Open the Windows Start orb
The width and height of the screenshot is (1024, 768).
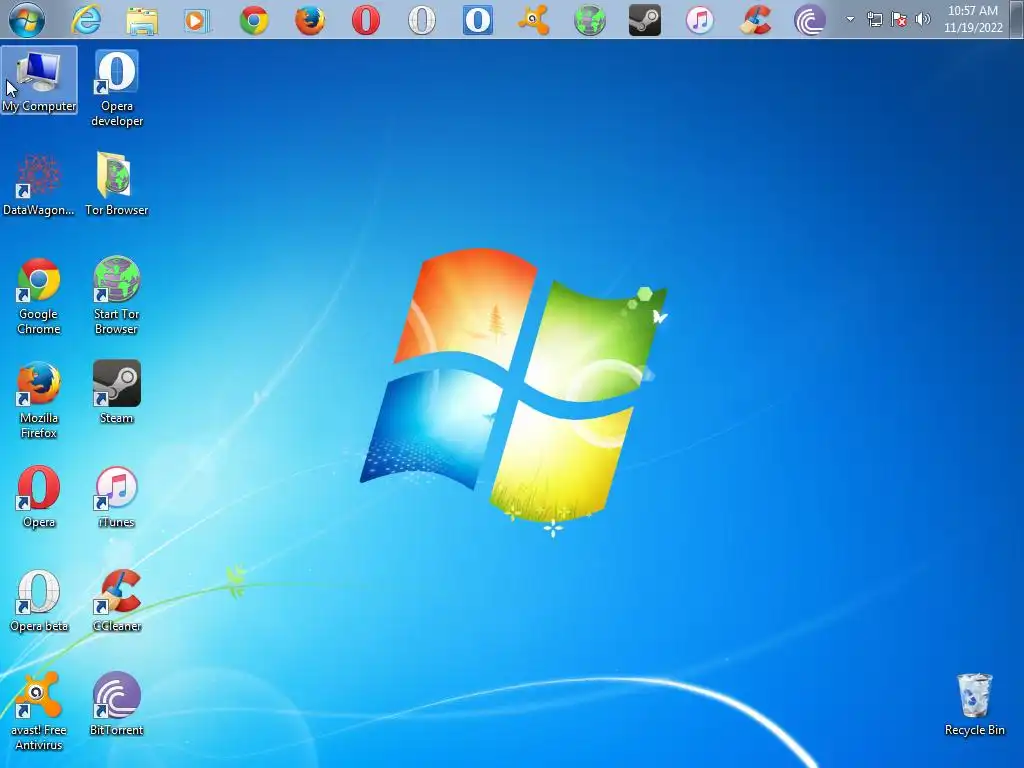click(27, 20)
